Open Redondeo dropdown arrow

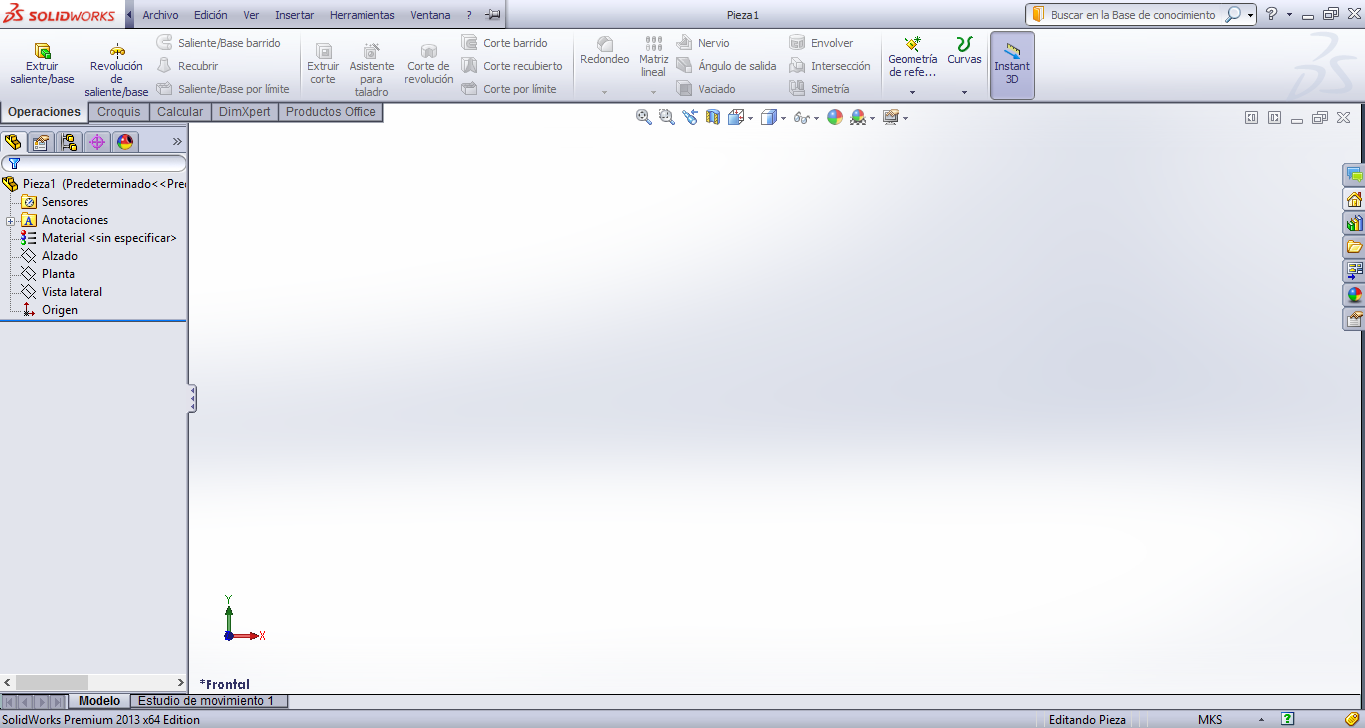(605, 92)
